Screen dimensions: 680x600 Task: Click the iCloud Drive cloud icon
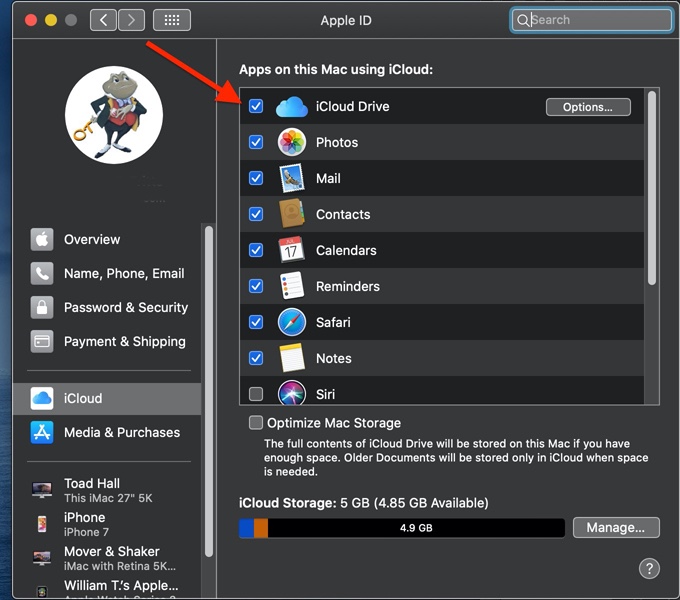292,107
